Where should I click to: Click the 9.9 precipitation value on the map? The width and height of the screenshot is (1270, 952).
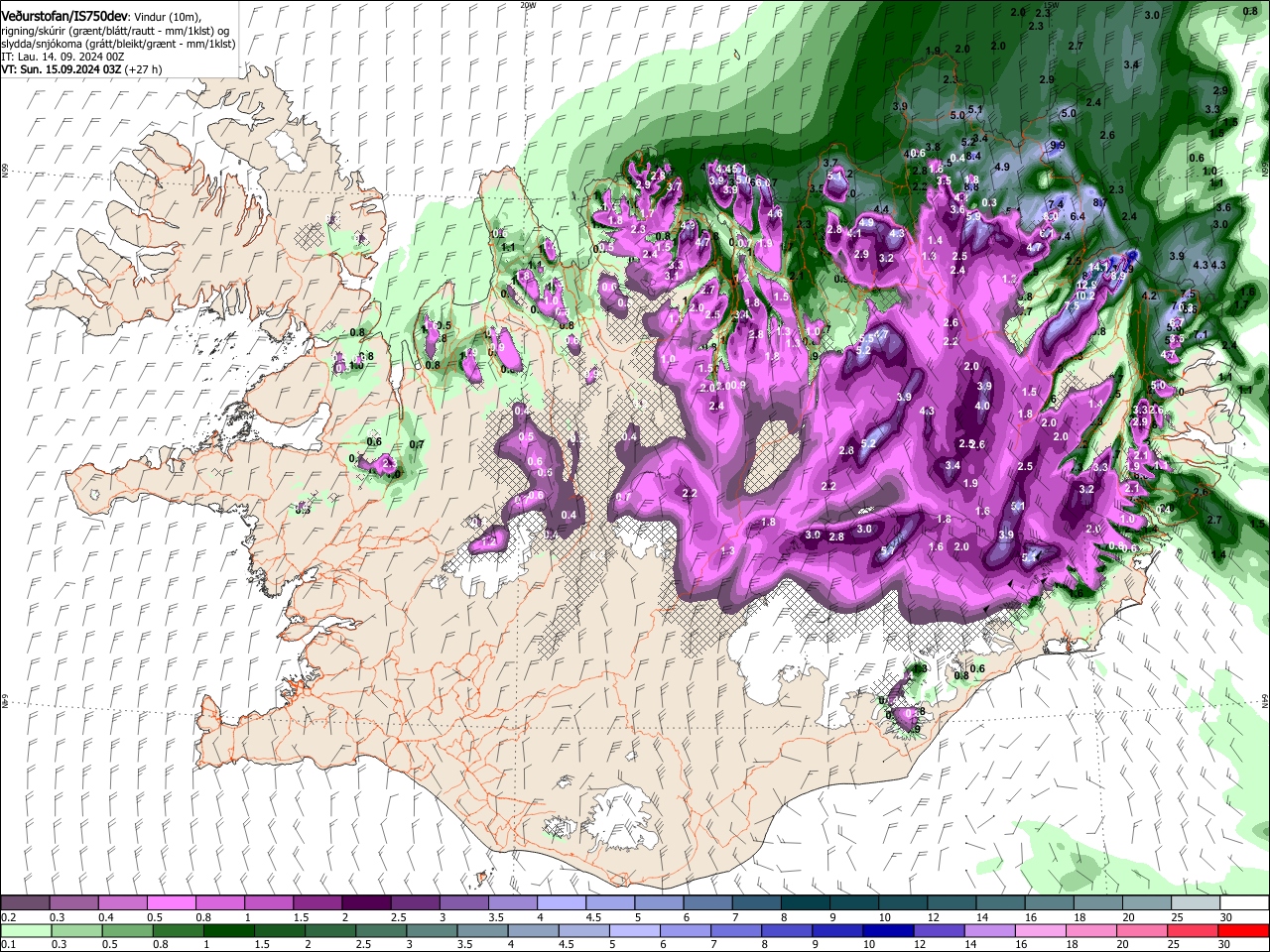click(1058, 145)
